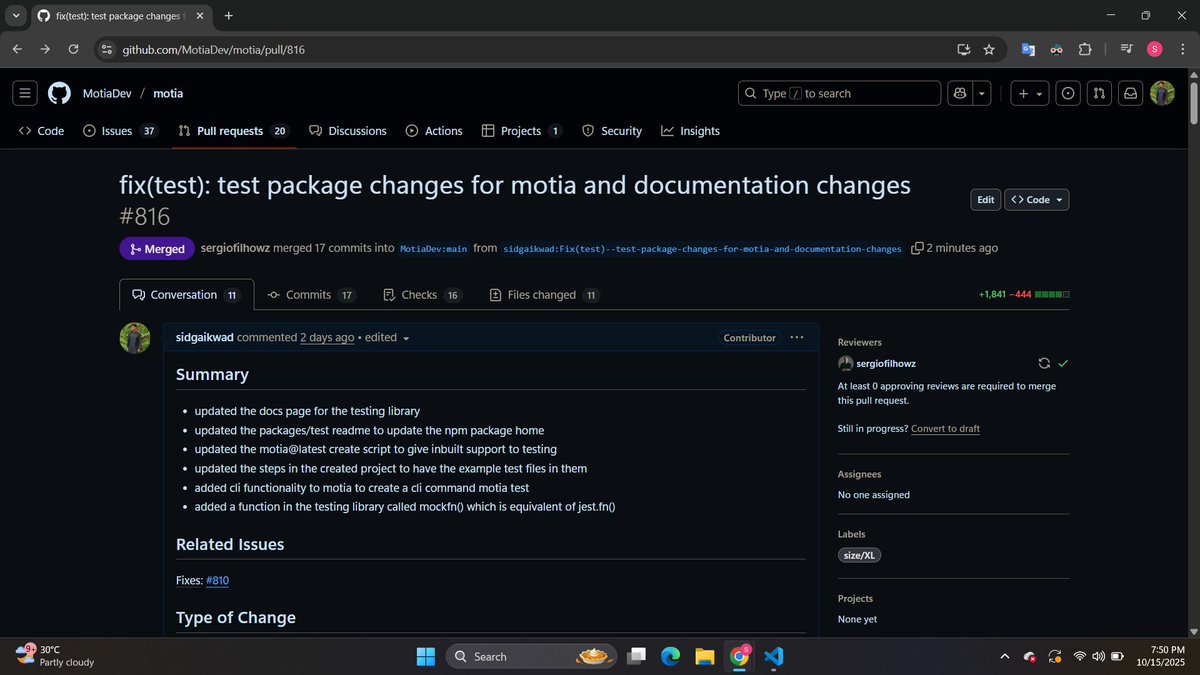This screenshot has width=1200, height=675.
Task: Open the Security tab
Action: 612,131
